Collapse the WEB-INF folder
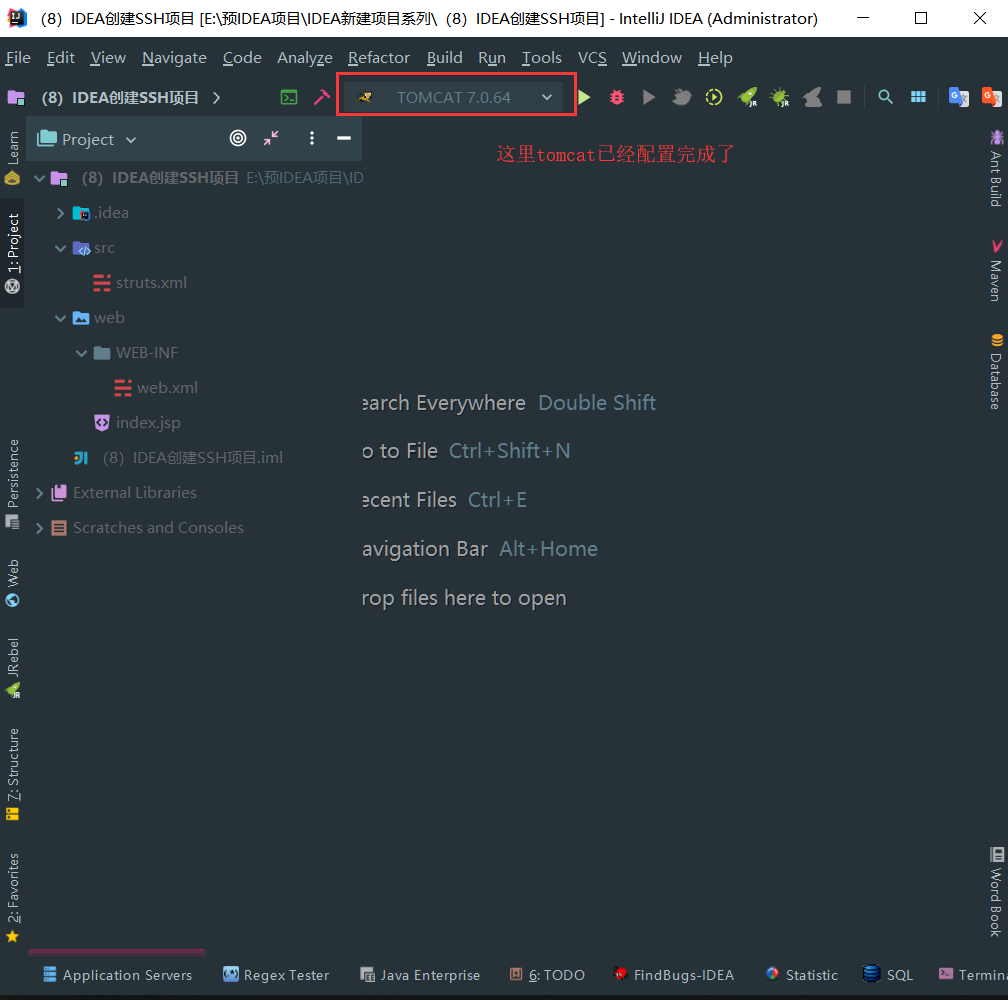The height and width of the screenshot is (1000, 1008). coord(82,353)
